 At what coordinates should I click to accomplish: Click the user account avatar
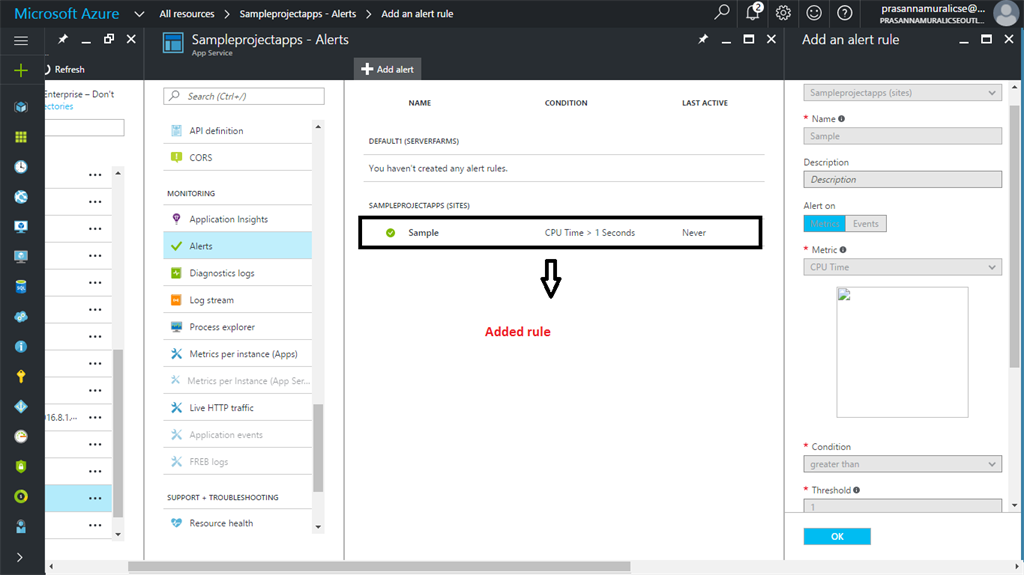(1006, 13)
